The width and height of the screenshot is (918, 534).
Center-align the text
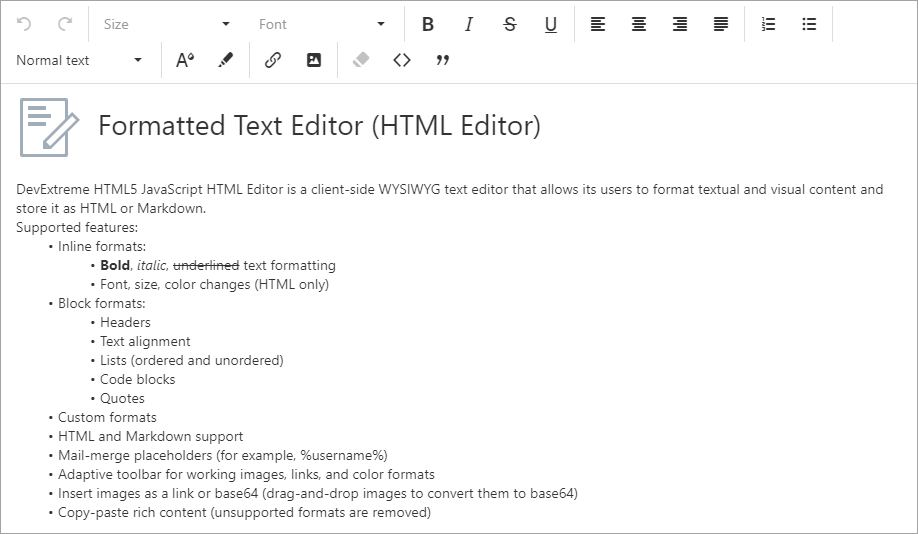click(639, 24)
